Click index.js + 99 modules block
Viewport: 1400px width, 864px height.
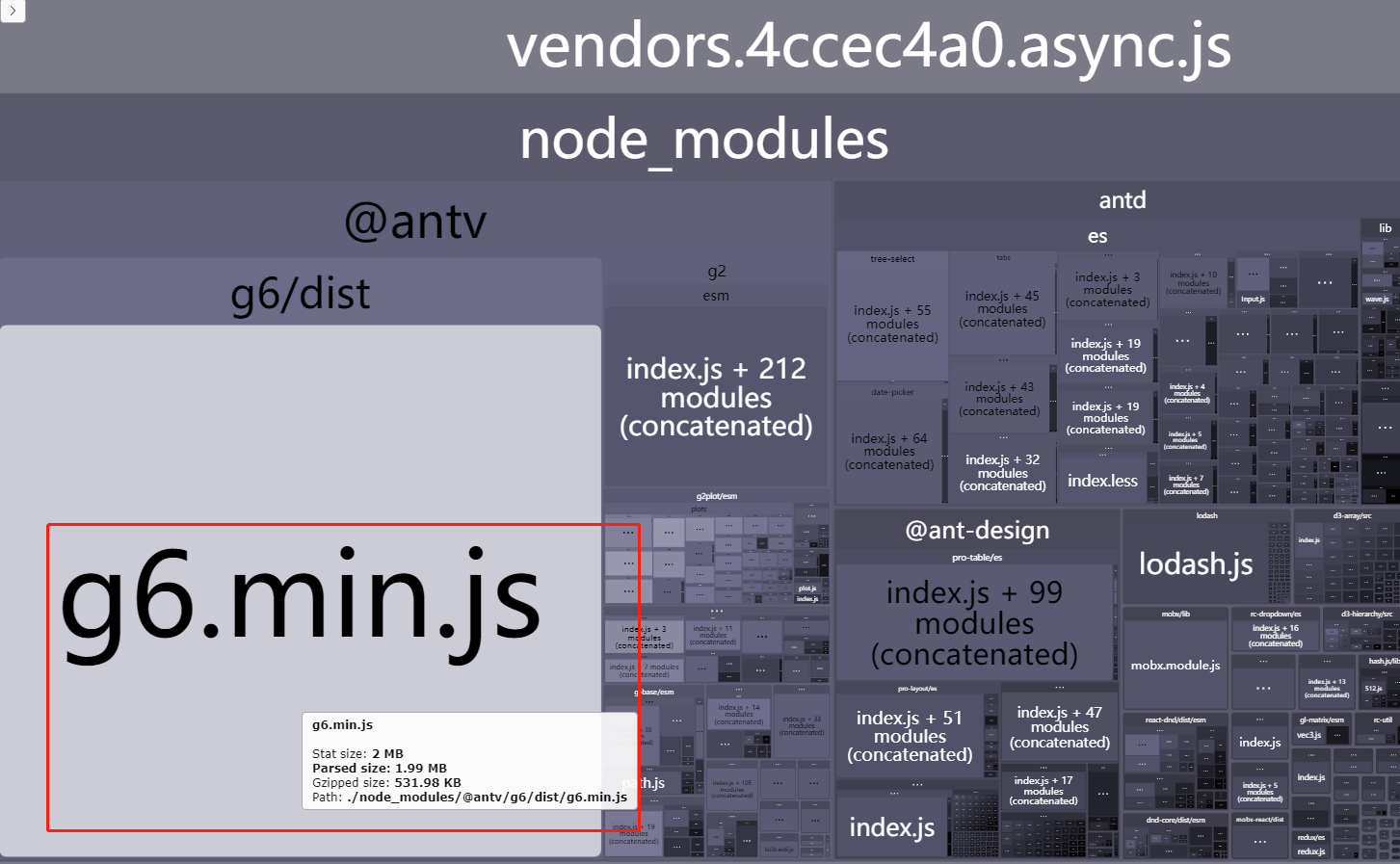(x=974, y=623)
